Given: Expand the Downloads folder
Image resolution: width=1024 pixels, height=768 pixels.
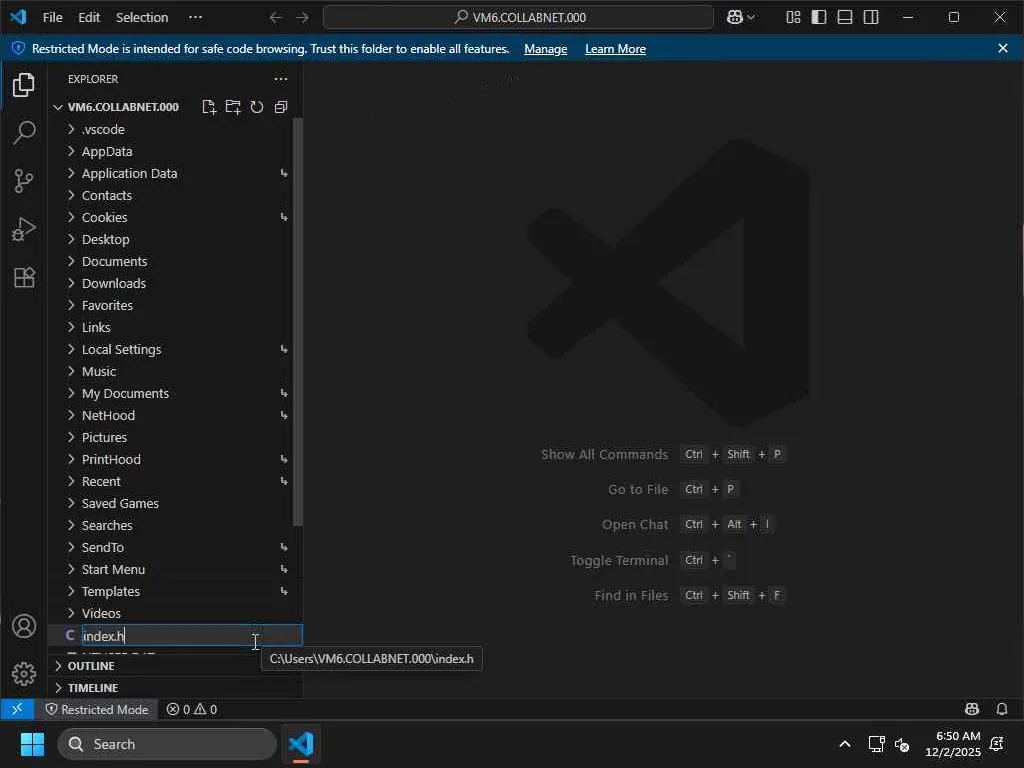Looking at the screenshot, I should click(71, 283).
